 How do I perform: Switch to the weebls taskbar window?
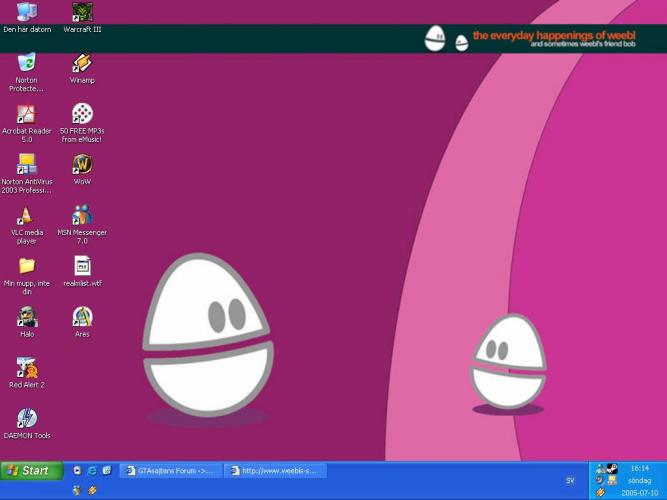(273, 470)
